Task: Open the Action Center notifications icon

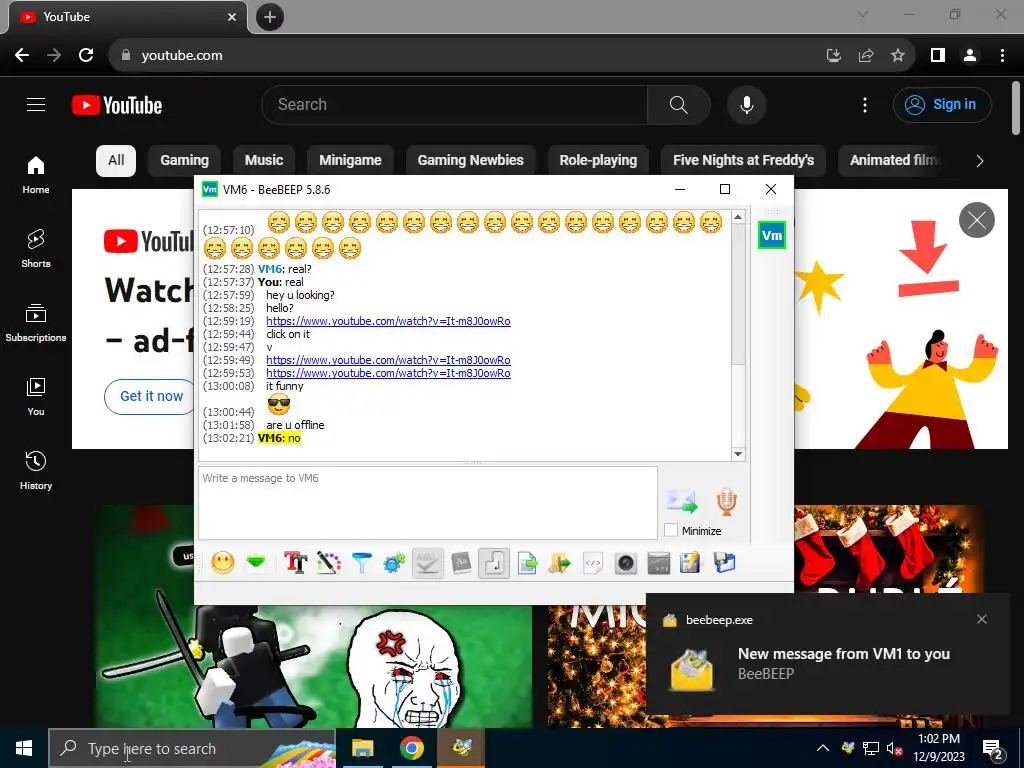Action: [993, 748]
